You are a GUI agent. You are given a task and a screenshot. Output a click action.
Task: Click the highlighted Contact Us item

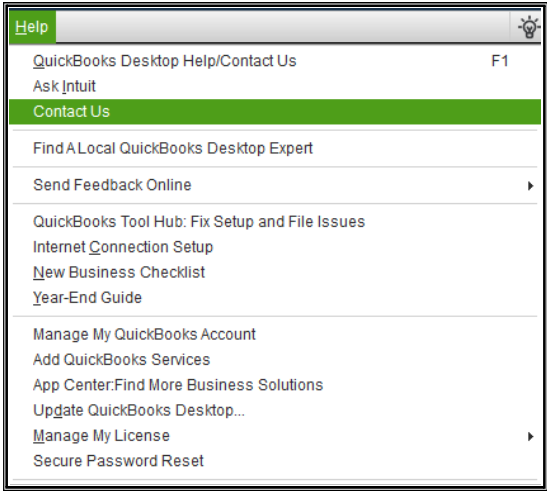pyautogui.click(x=275, y=112)
